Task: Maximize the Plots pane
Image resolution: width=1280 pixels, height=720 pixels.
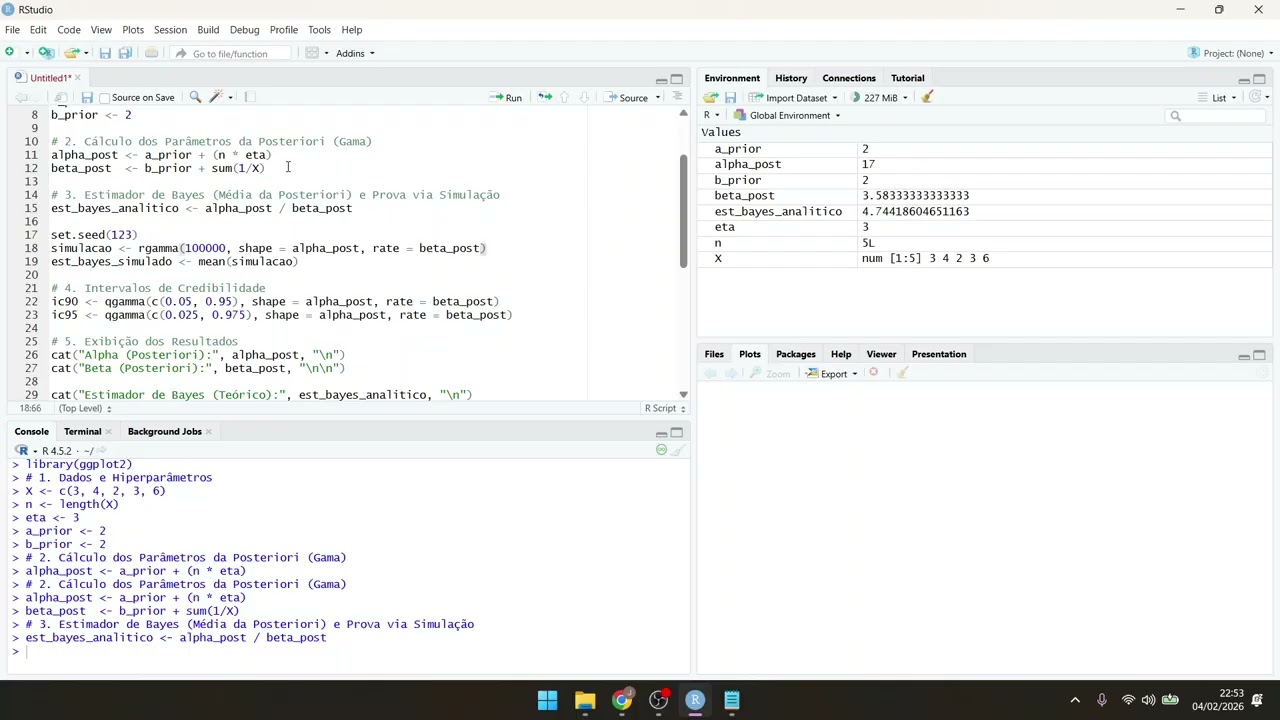Action: (x=1259, y=355)
